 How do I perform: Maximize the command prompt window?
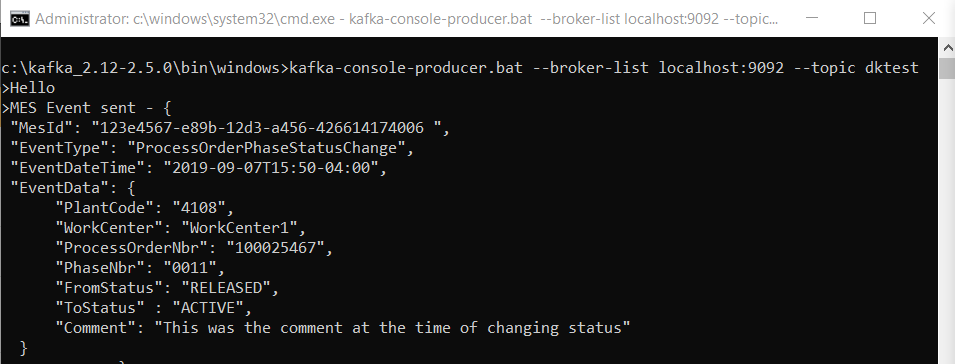pyautogui.click(x=870, y=18)
